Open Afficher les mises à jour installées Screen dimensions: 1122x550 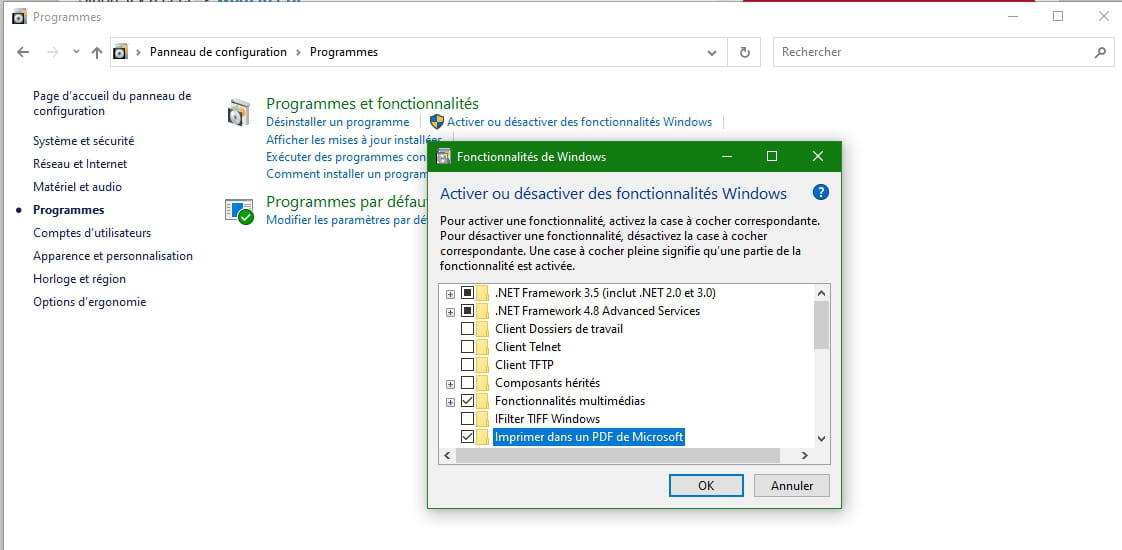click(x=354, y=139)
